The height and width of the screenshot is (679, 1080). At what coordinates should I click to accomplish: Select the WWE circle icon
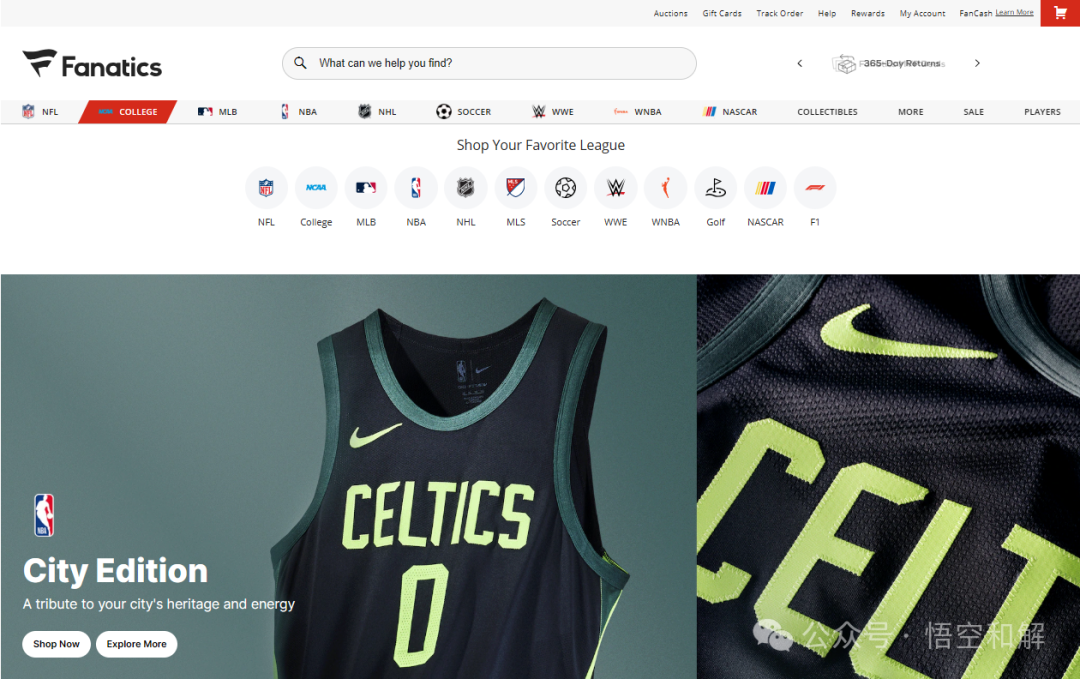point(616,187)
